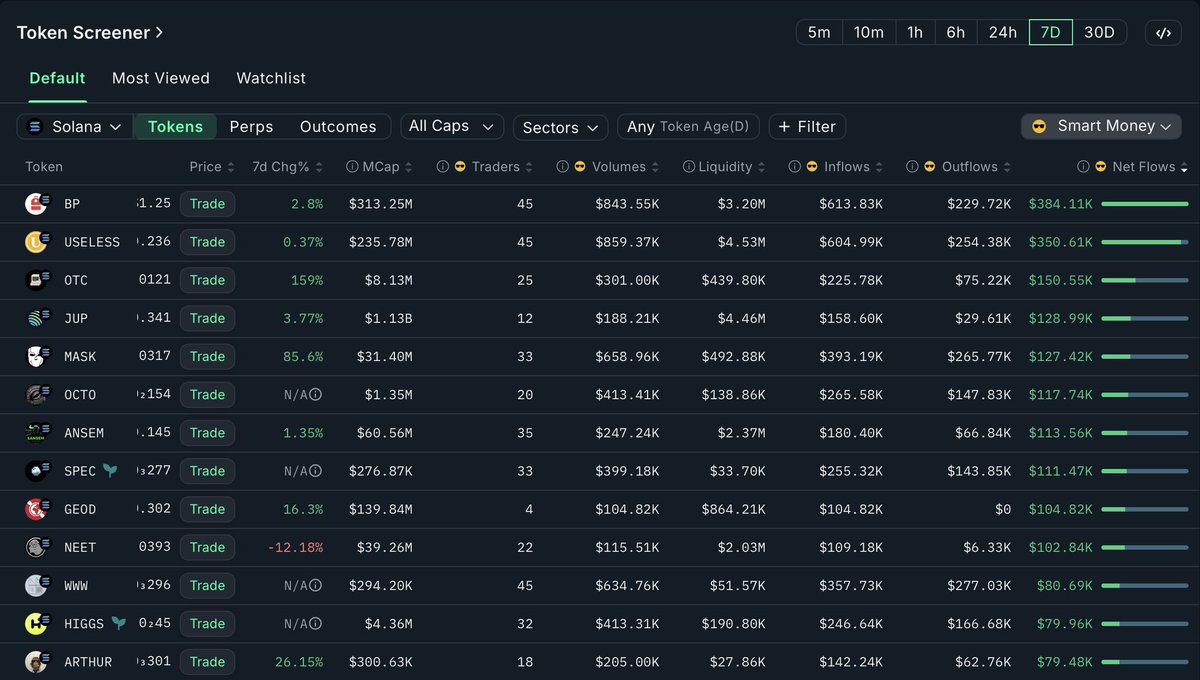Click the green sprout icon next to SPEC
The width and height of the screenshot is (1200, 680).
pyautogui.click(x=110, y=470)
